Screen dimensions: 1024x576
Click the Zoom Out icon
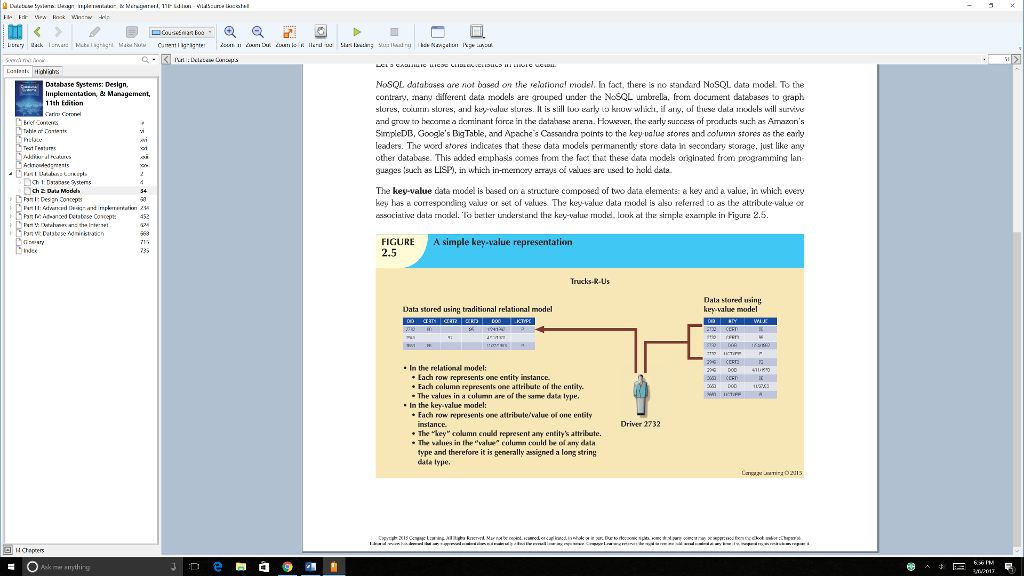click(256, 32)
